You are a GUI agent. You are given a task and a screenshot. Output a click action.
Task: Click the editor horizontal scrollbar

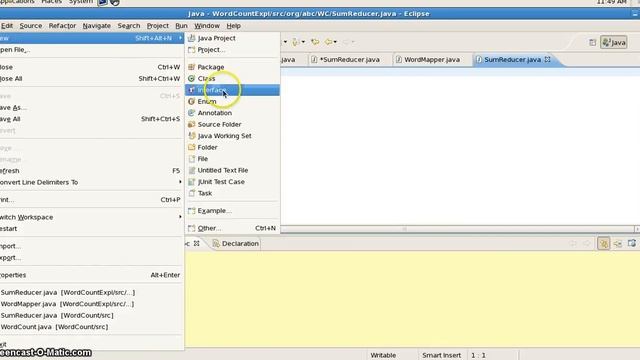click(457, 229)
